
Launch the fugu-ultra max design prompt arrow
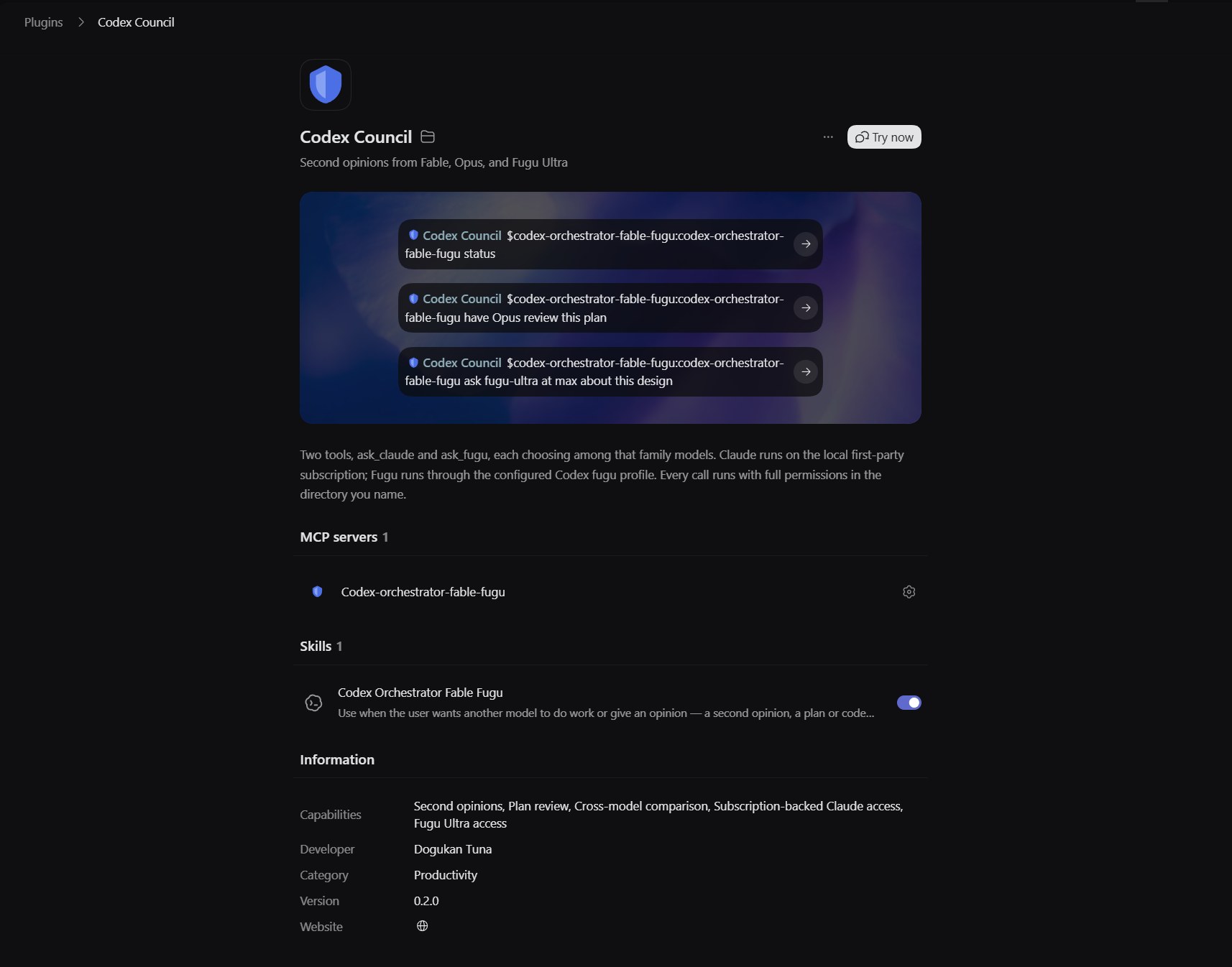[x=806, y=371]
